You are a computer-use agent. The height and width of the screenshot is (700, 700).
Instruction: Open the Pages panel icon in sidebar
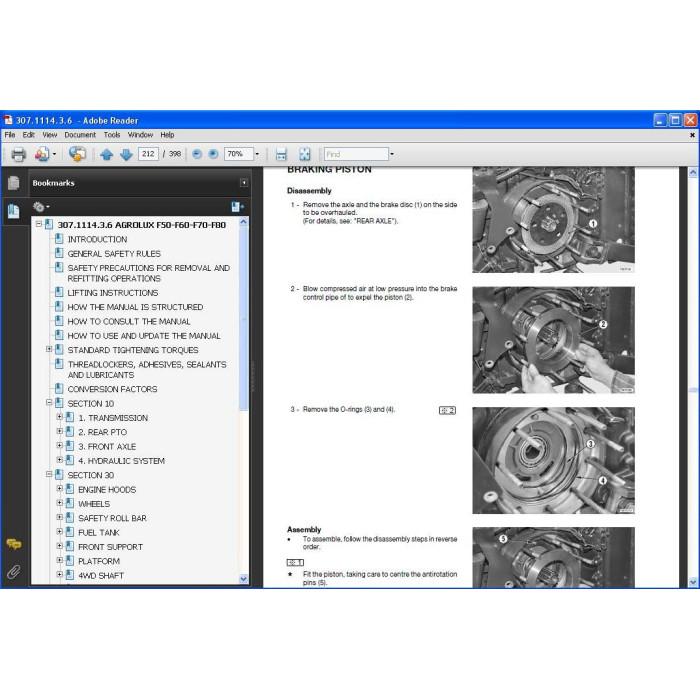click(13, 183)
